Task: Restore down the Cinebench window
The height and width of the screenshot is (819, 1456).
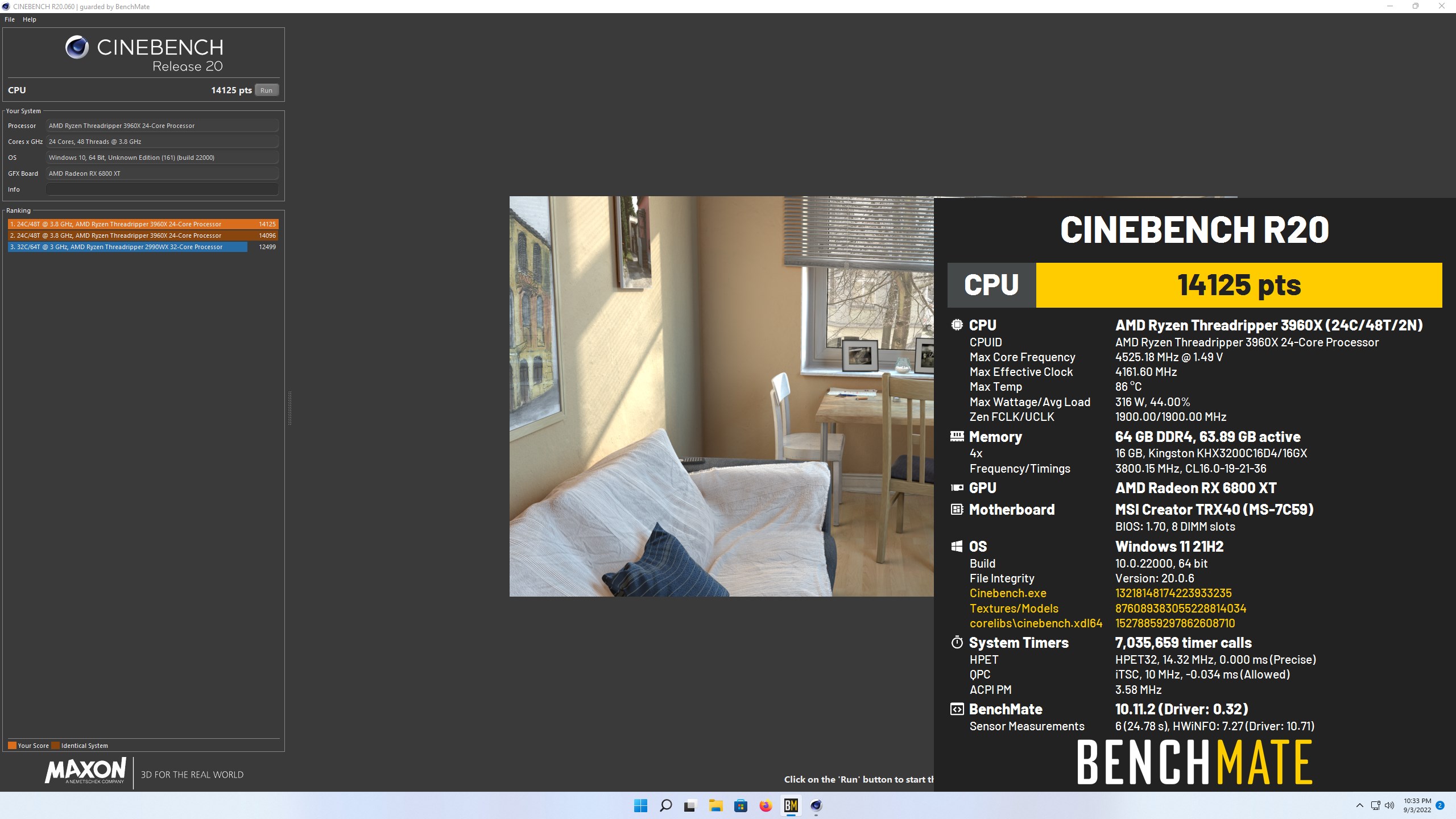Action: (x=1416, y=6)
